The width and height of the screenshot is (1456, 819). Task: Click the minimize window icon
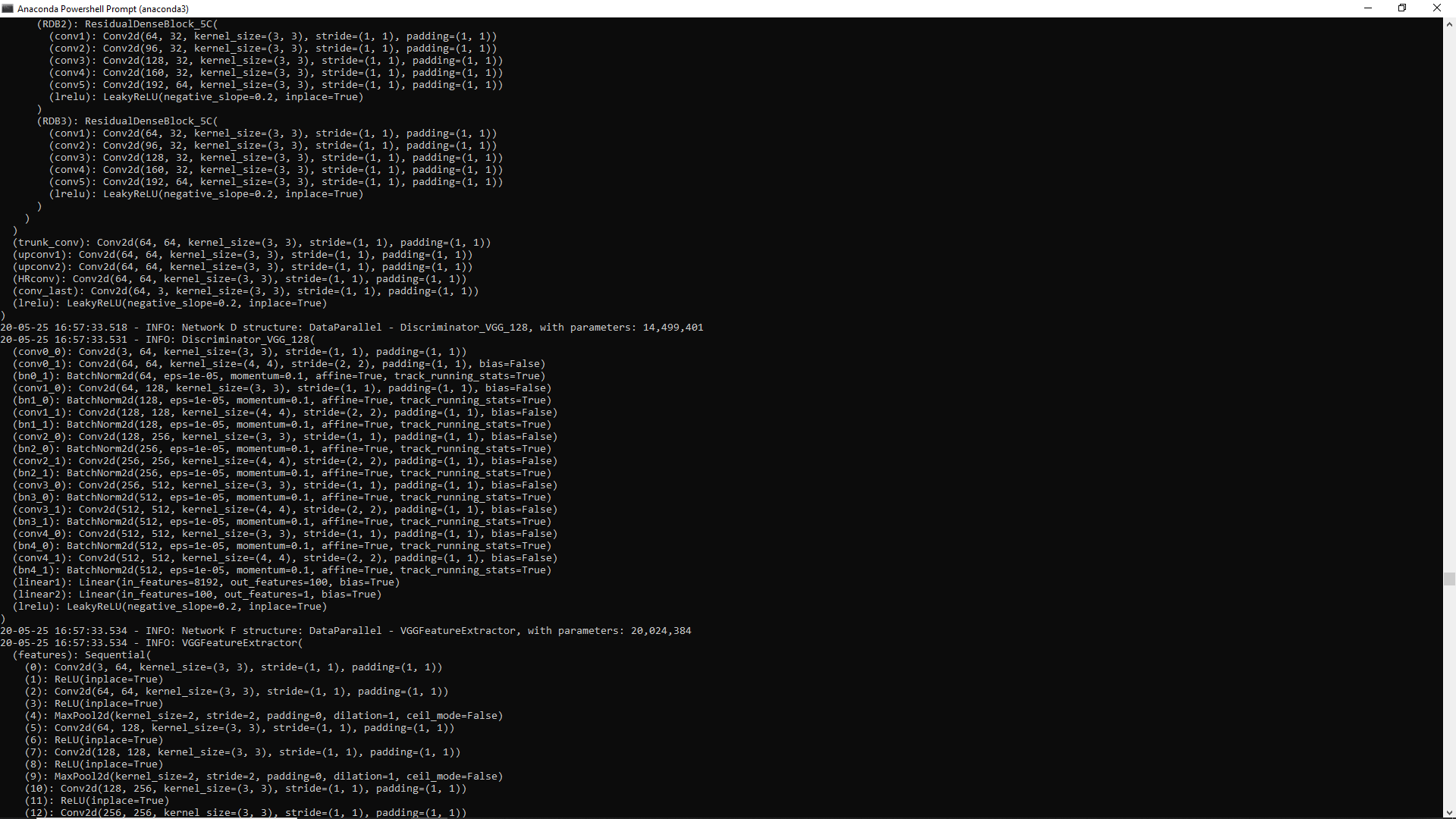1367,8
